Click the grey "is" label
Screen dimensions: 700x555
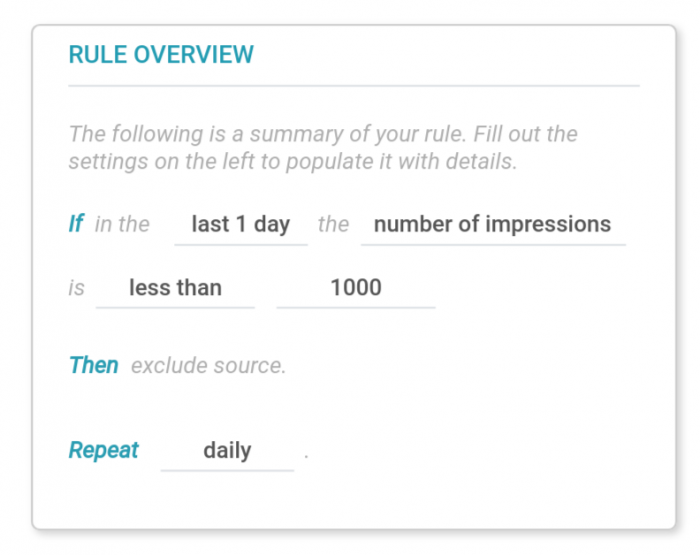pyautogui.click(x=77, y=288)
